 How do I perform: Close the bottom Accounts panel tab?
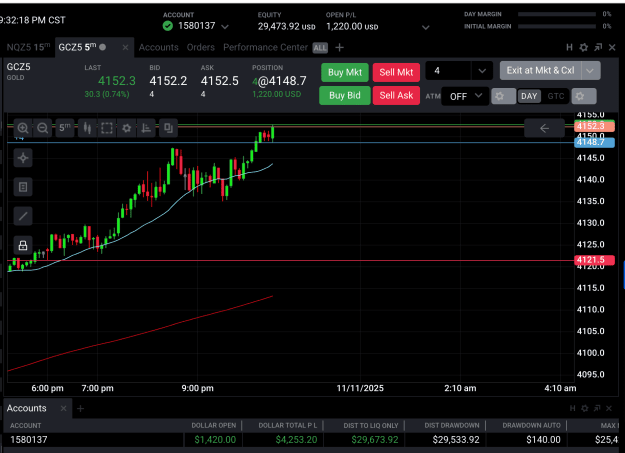pos(63,408)
